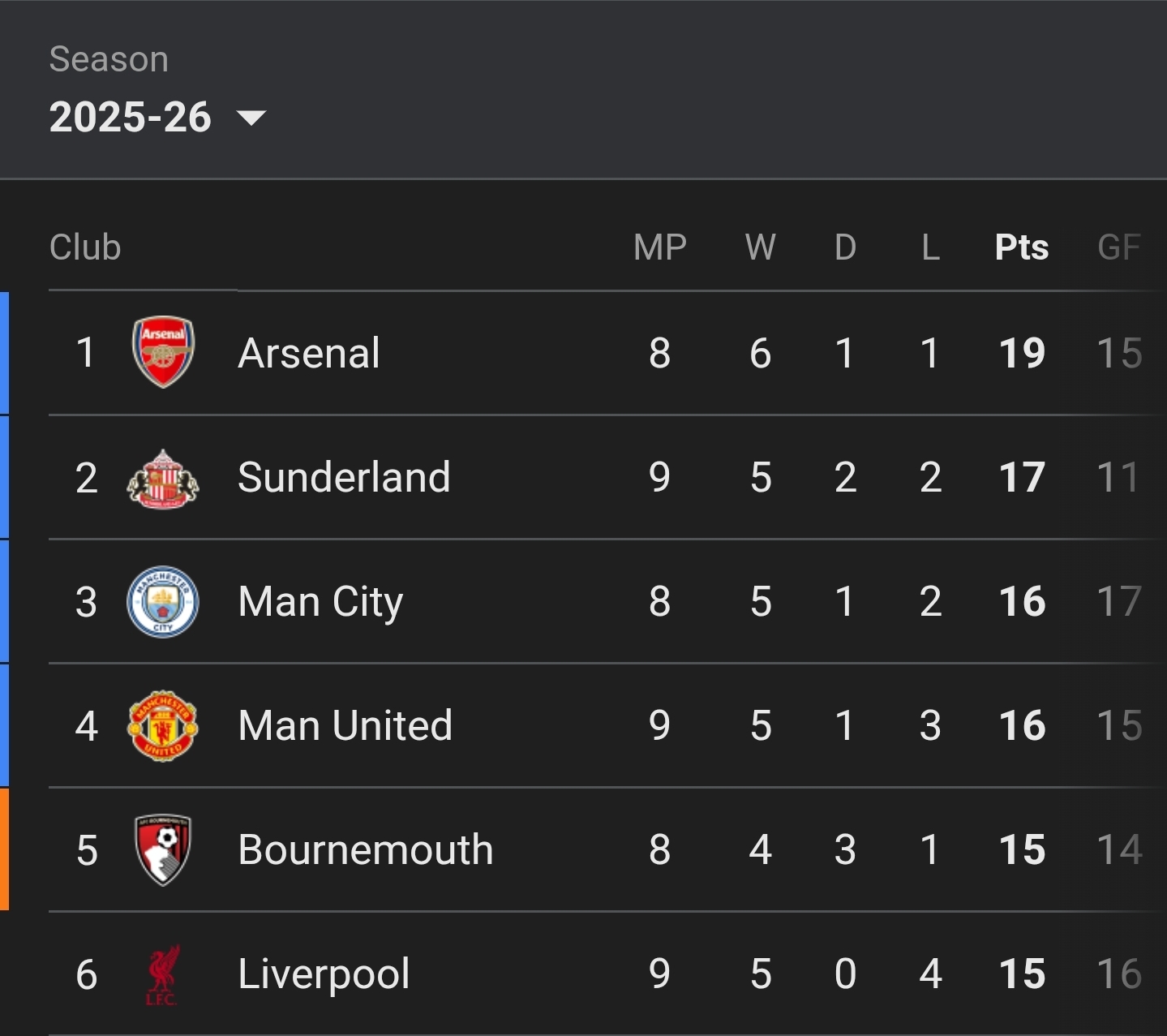The width and height of the screenshot is (1167, 1036).
Task: Click the MP column header
Action: 660,247
